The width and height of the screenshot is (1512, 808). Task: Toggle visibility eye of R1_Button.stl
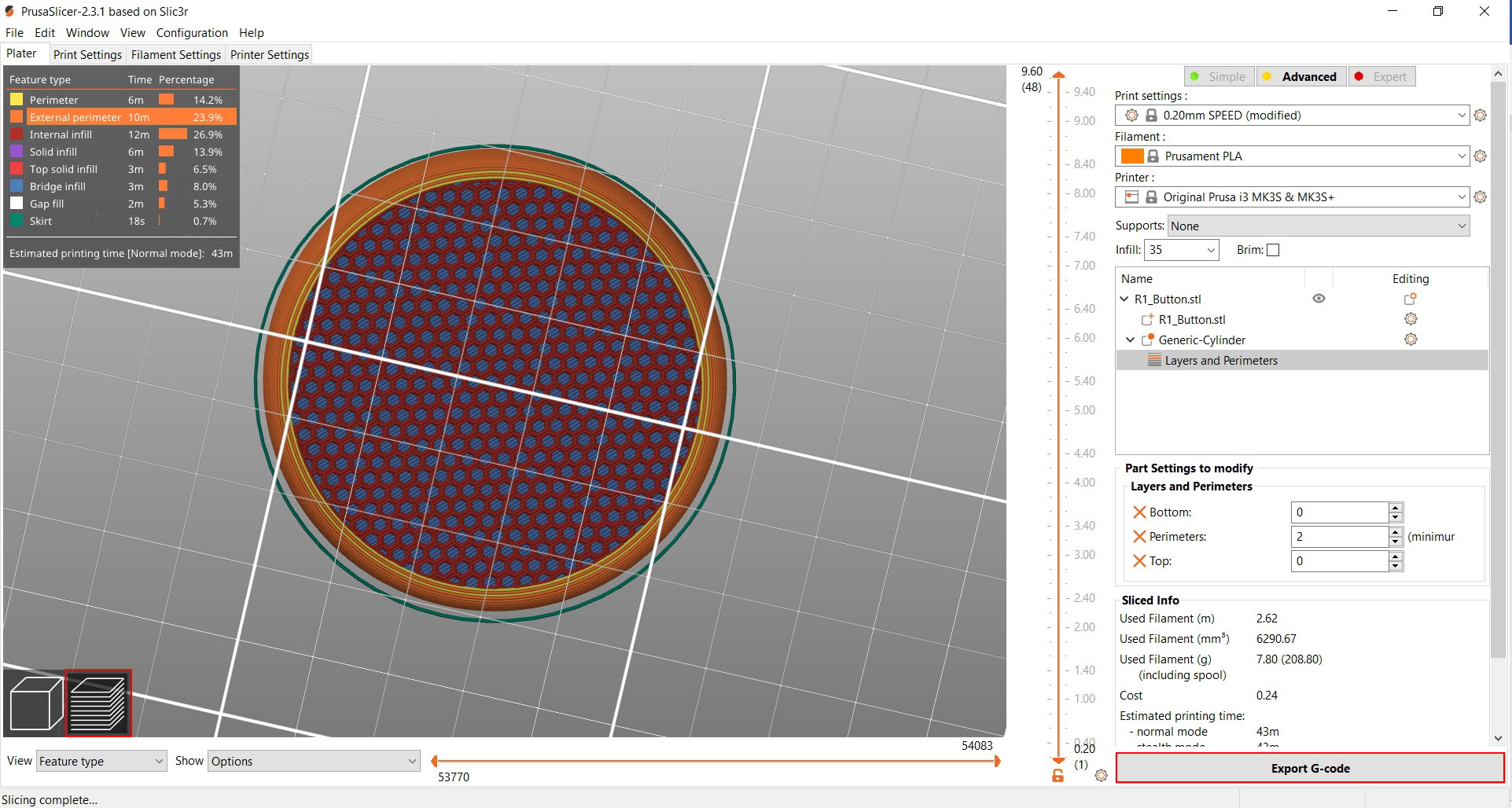pyautogui.click(x=1319, y=299)
